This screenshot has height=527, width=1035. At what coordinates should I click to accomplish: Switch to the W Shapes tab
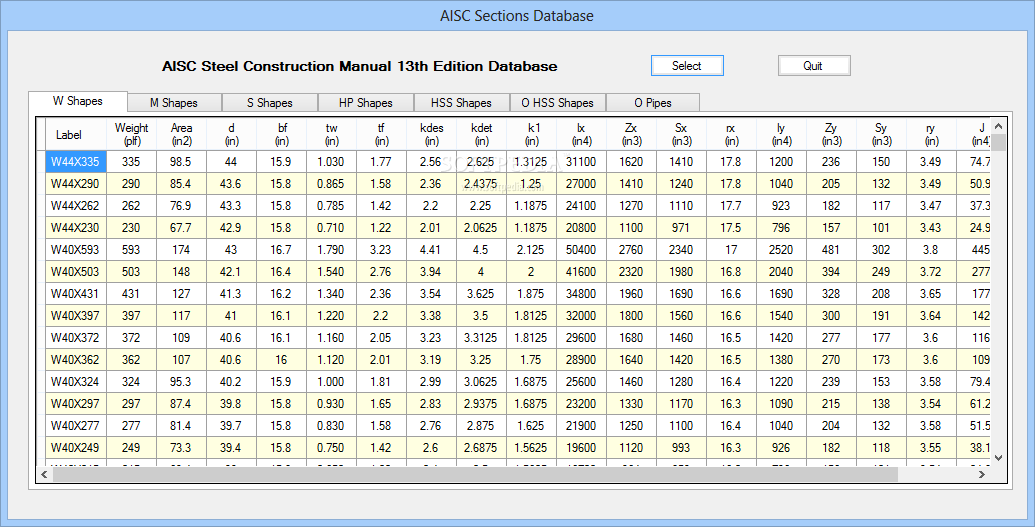(78, 101)
